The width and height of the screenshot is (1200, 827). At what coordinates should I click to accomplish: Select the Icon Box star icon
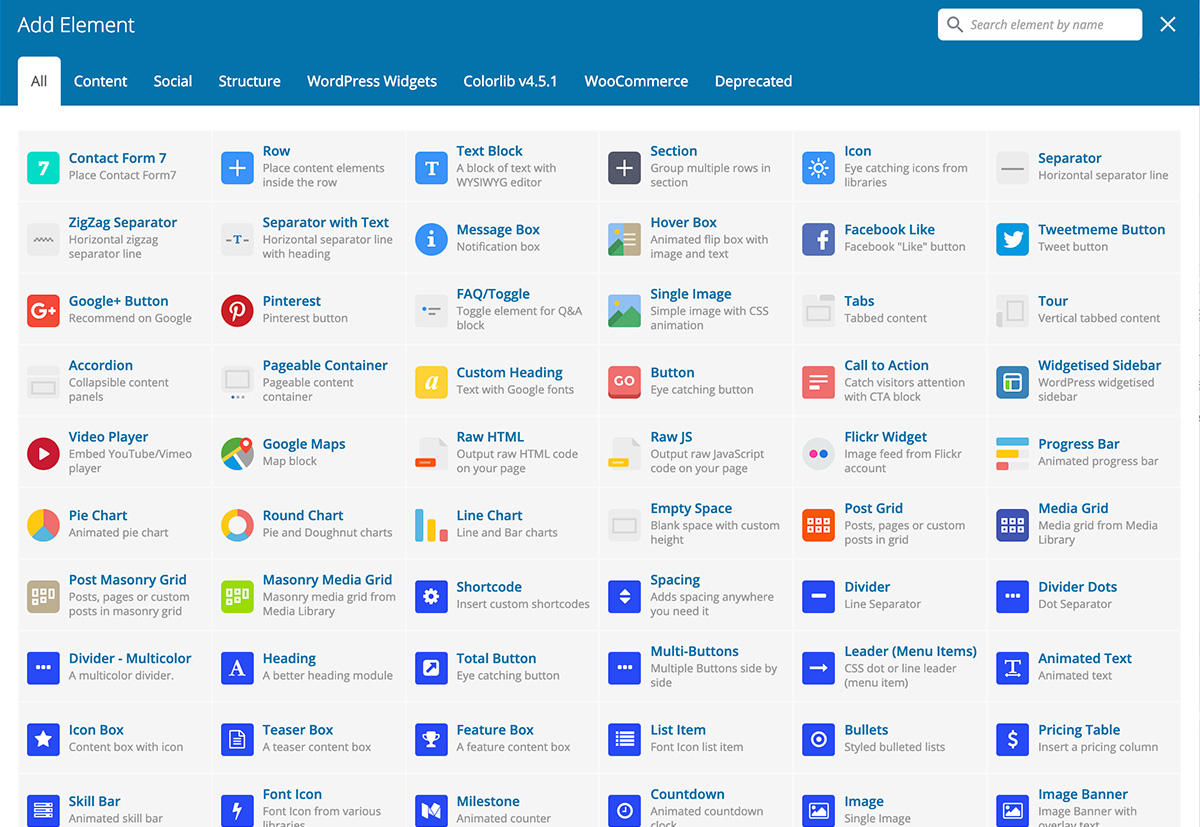click(43, 740)
